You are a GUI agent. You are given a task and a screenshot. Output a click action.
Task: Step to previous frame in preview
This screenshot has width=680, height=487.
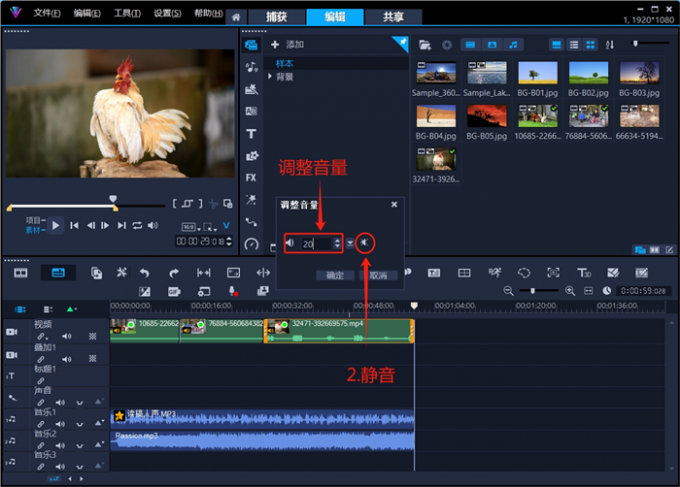click(x=91, y=226)
